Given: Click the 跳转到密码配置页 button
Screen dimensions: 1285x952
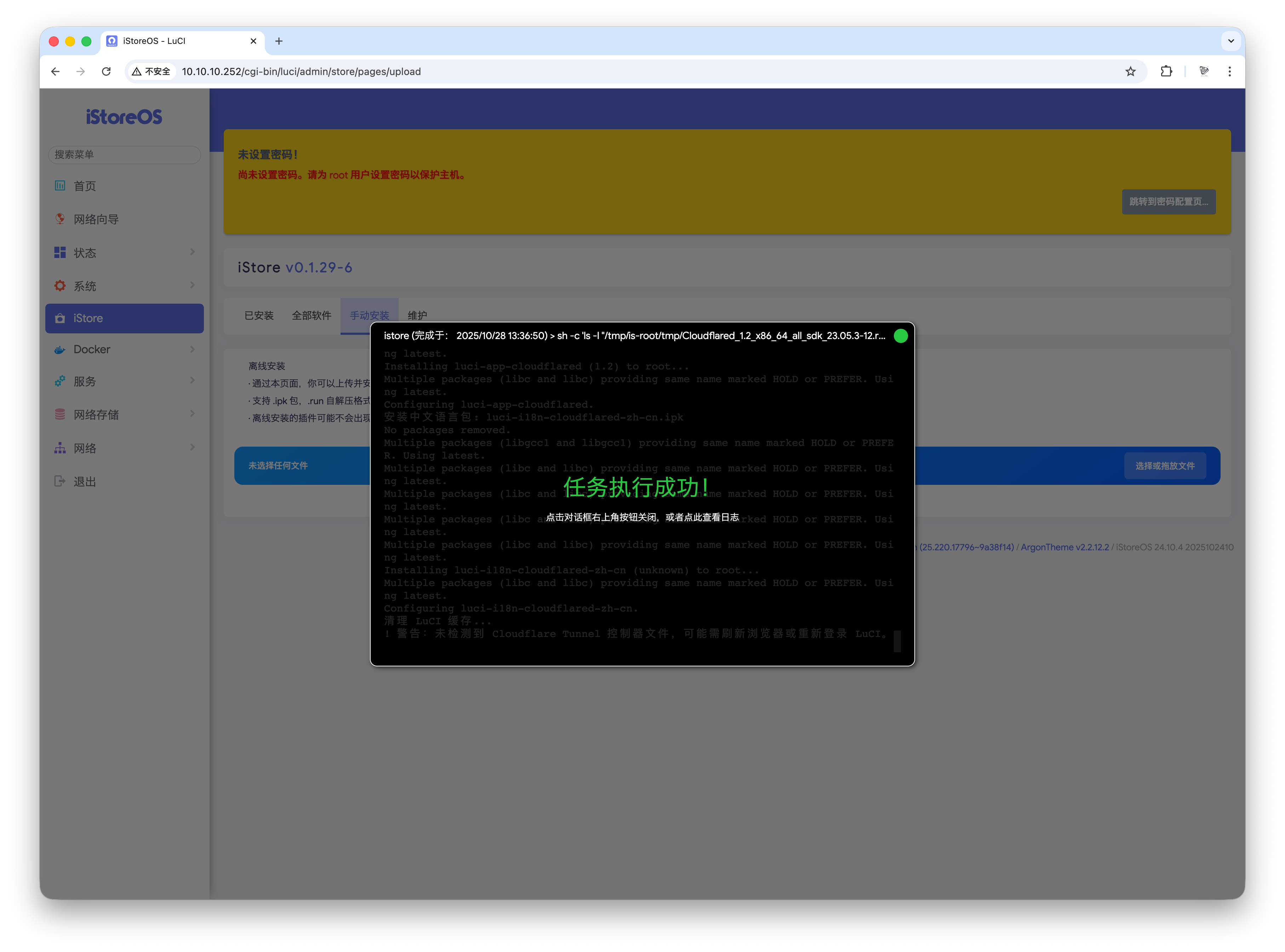Looking at the screenshot, I should pos(1169,202).
